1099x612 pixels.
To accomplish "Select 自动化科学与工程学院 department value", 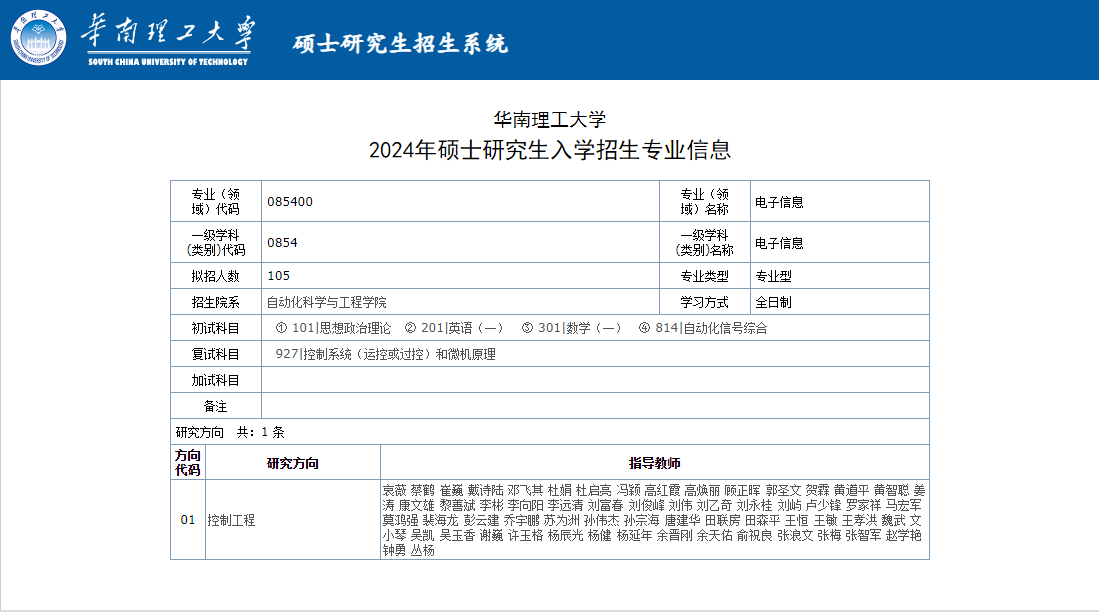I will tap(327, 302).
